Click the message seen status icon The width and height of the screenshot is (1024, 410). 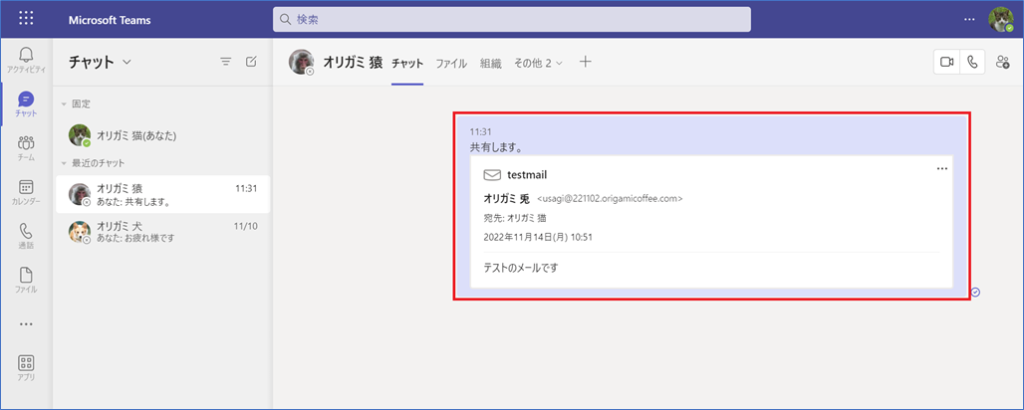976,292
